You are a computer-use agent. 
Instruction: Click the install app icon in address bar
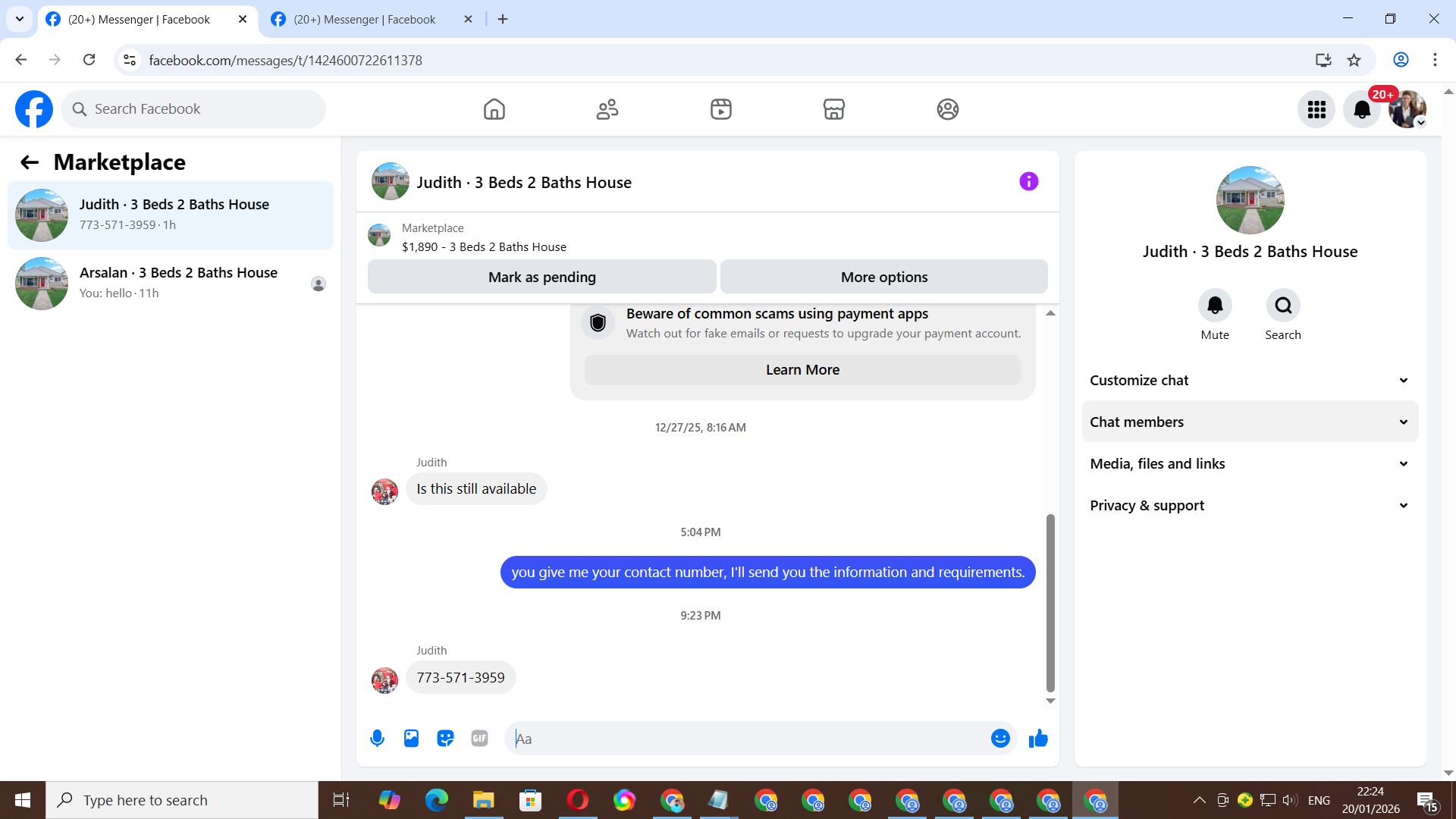[1323, 60]
